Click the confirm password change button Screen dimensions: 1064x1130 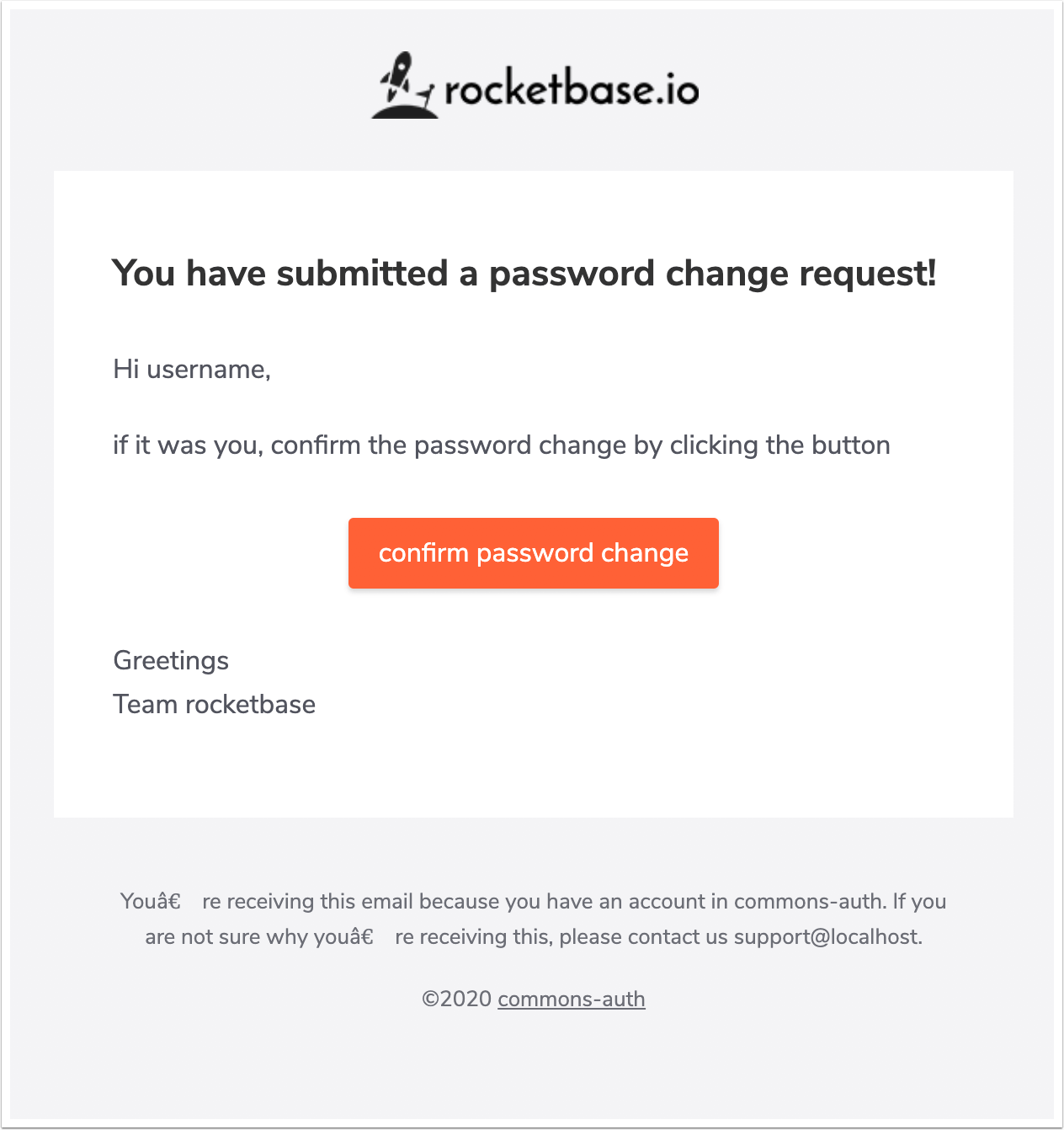click(533, 553)
